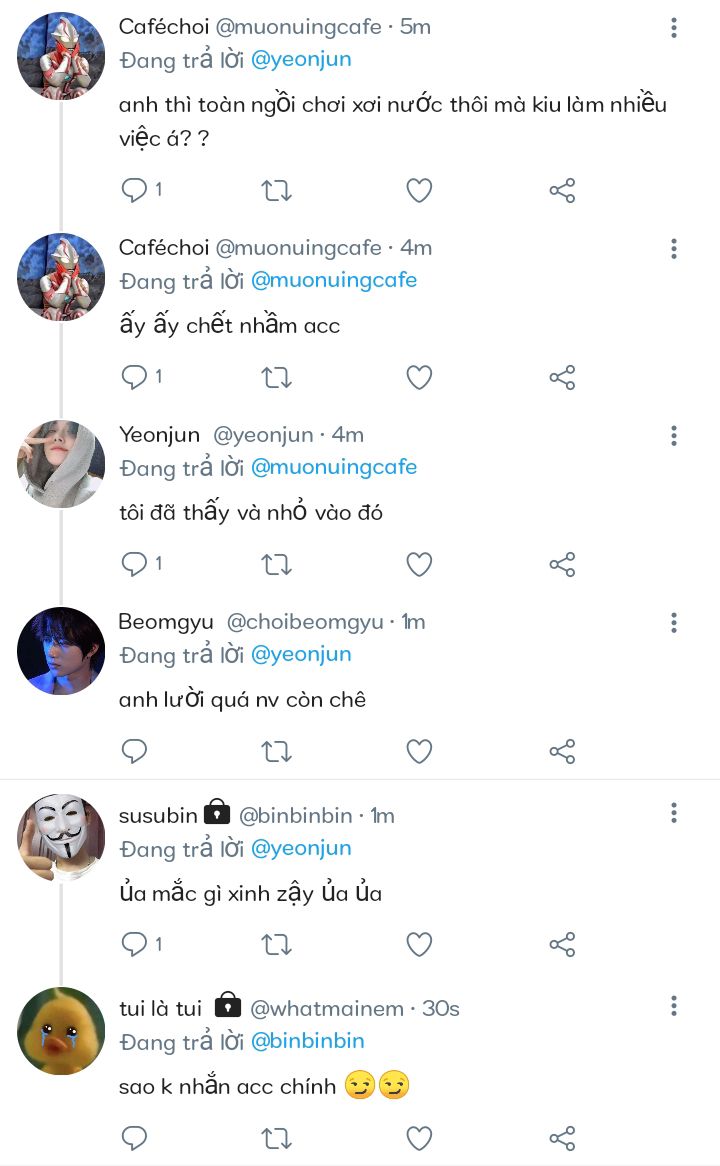Viewport: 720px width, 1166px height.
Task: Like Beomgyu's "anh lười quá" tweet
Action: 419,751
